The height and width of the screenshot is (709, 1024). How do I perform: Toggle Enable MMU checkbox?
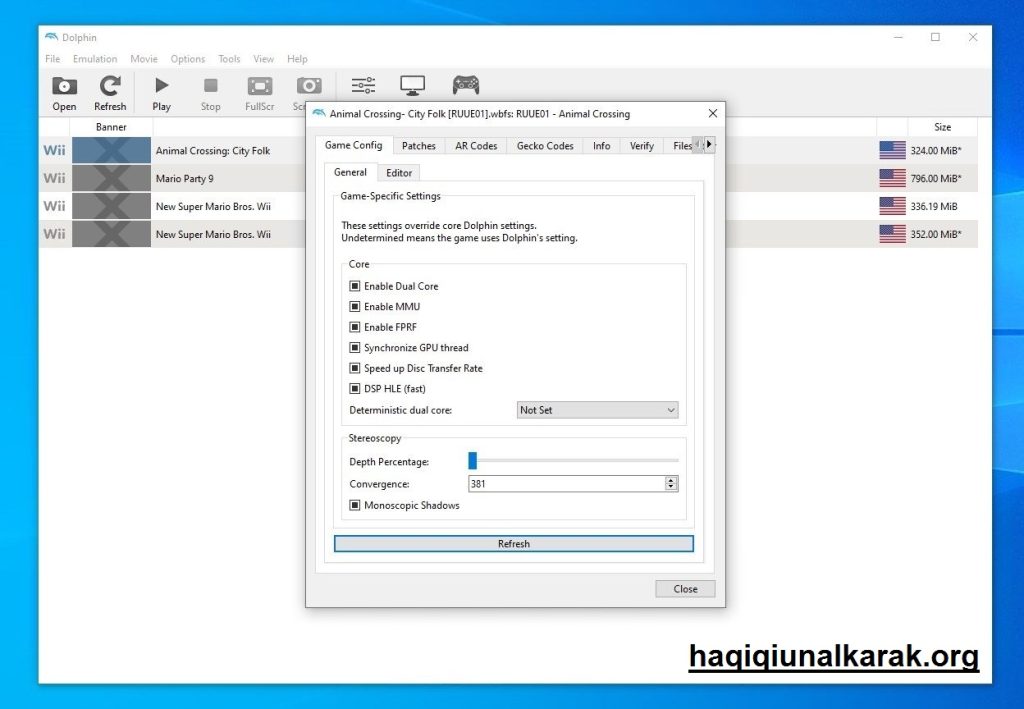coord(355,306)
